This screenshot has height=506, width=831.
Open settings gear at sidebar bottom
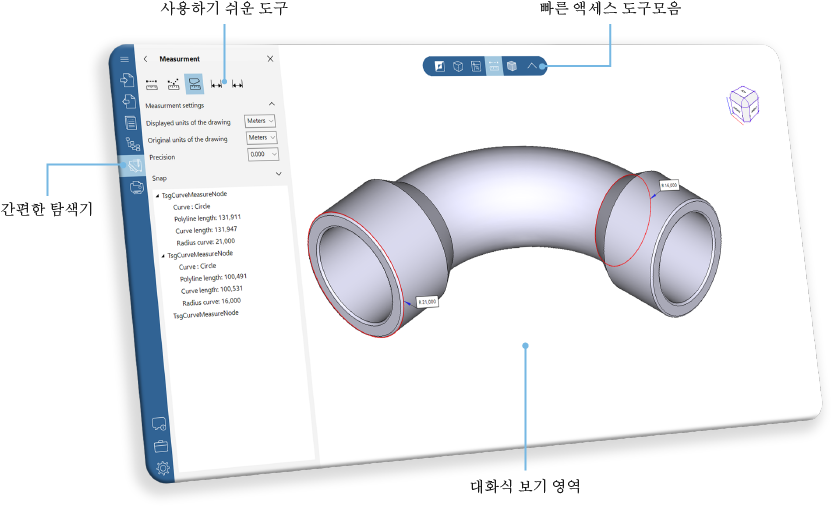pyautogui.click(x=163, y=468)
